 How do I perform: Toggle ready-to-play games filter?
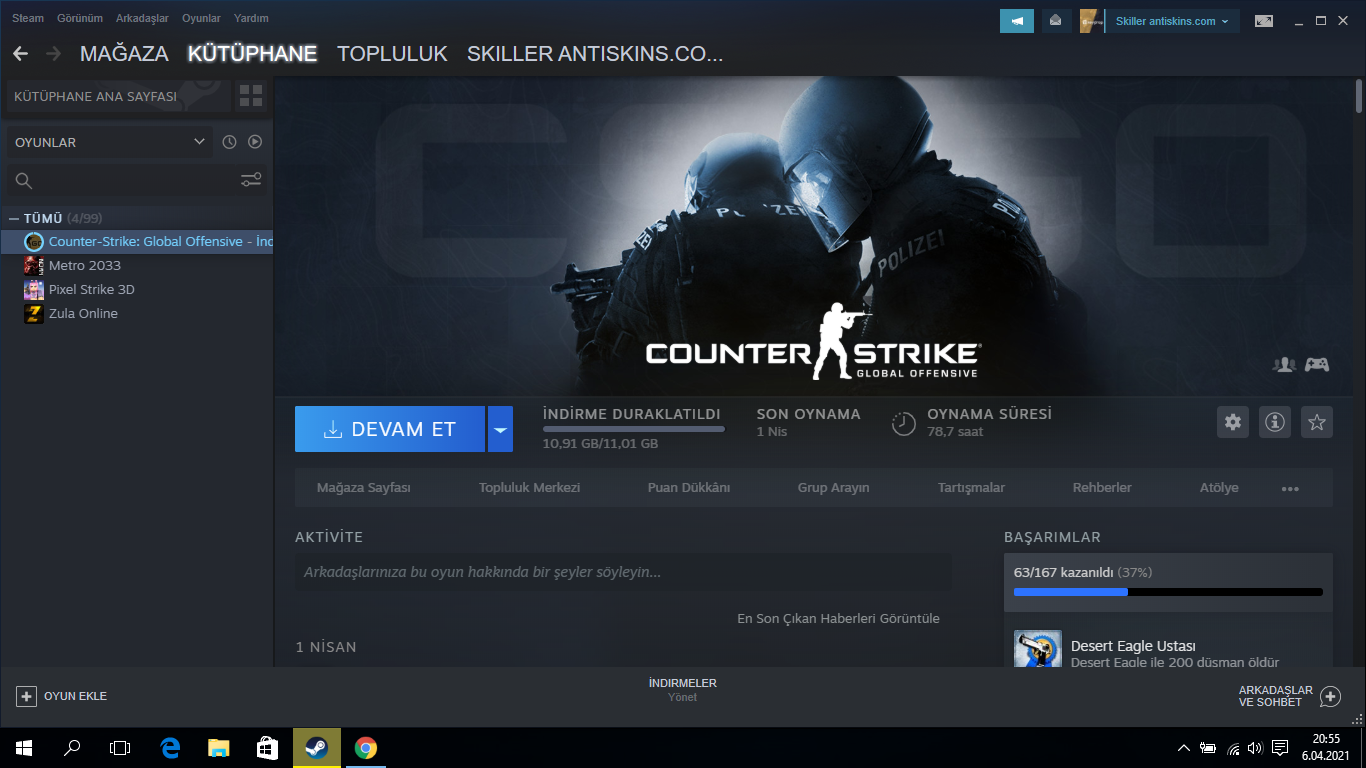255,142
